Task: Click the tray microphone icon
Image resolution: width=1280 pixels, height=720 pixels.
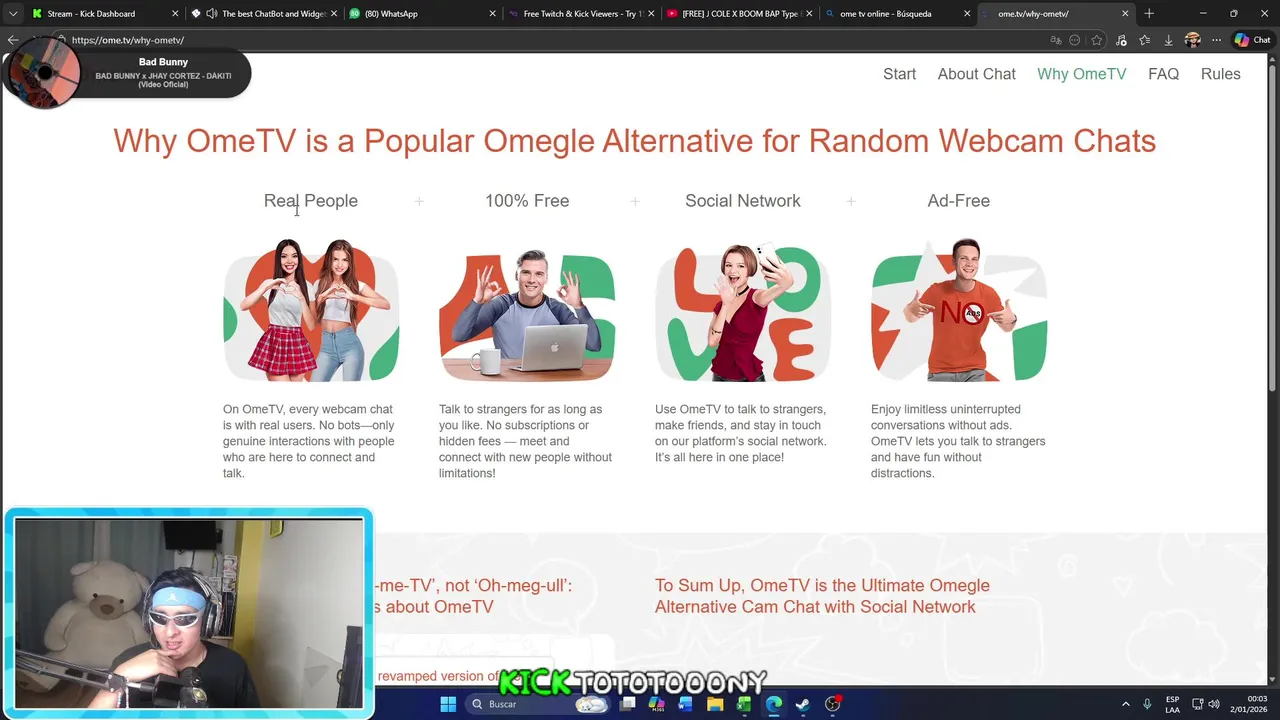Action: click(1147, 704)
